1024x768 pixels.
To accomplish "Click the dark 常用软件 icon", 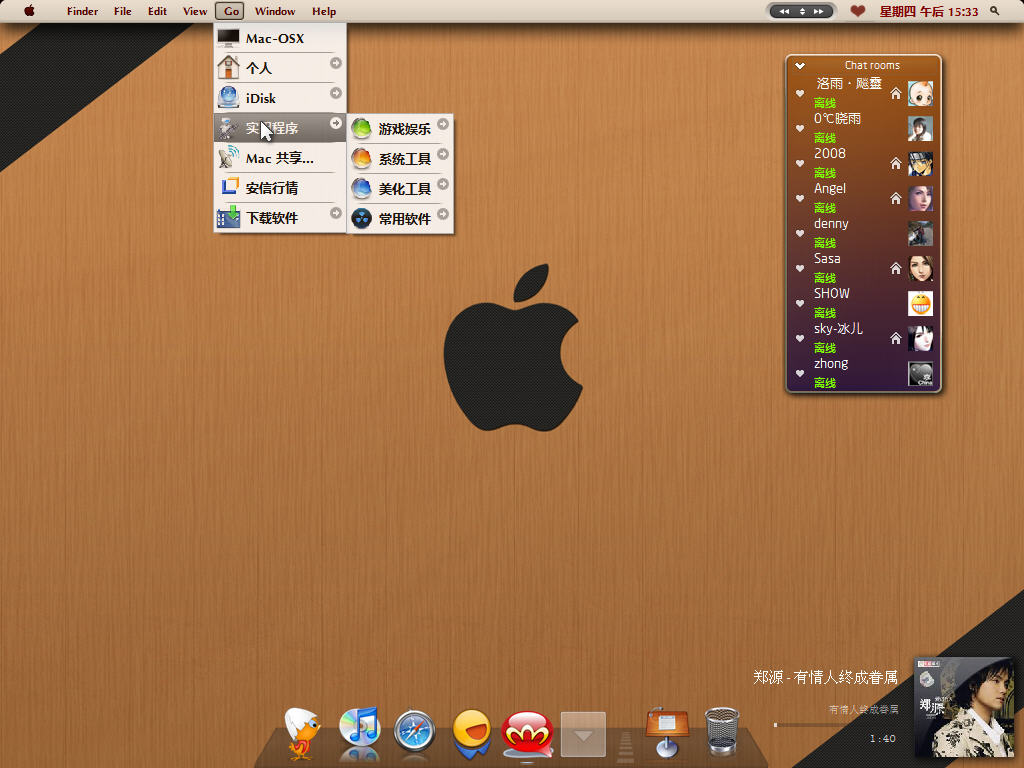I will (x=361, y=218).
